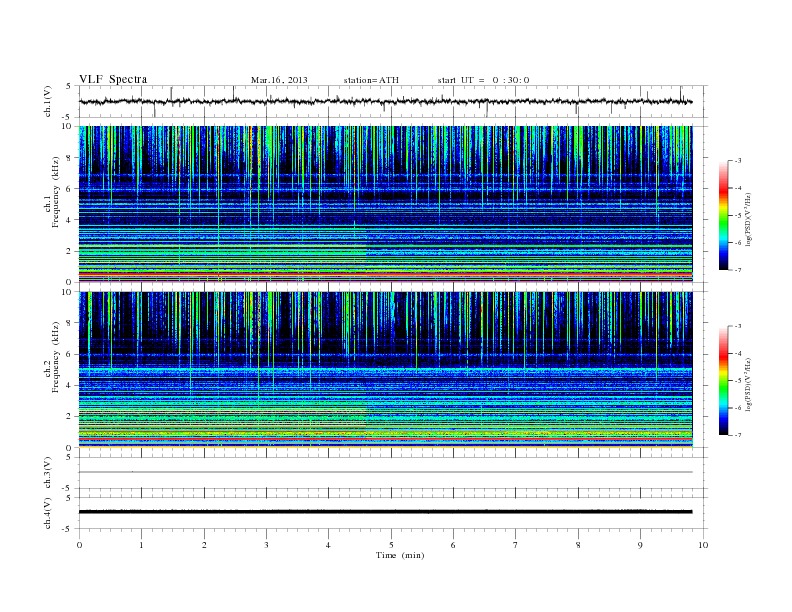This screenshot has width=792, height=612.
Task: Click the "10" tick label on the time axis
Action: 703,545
